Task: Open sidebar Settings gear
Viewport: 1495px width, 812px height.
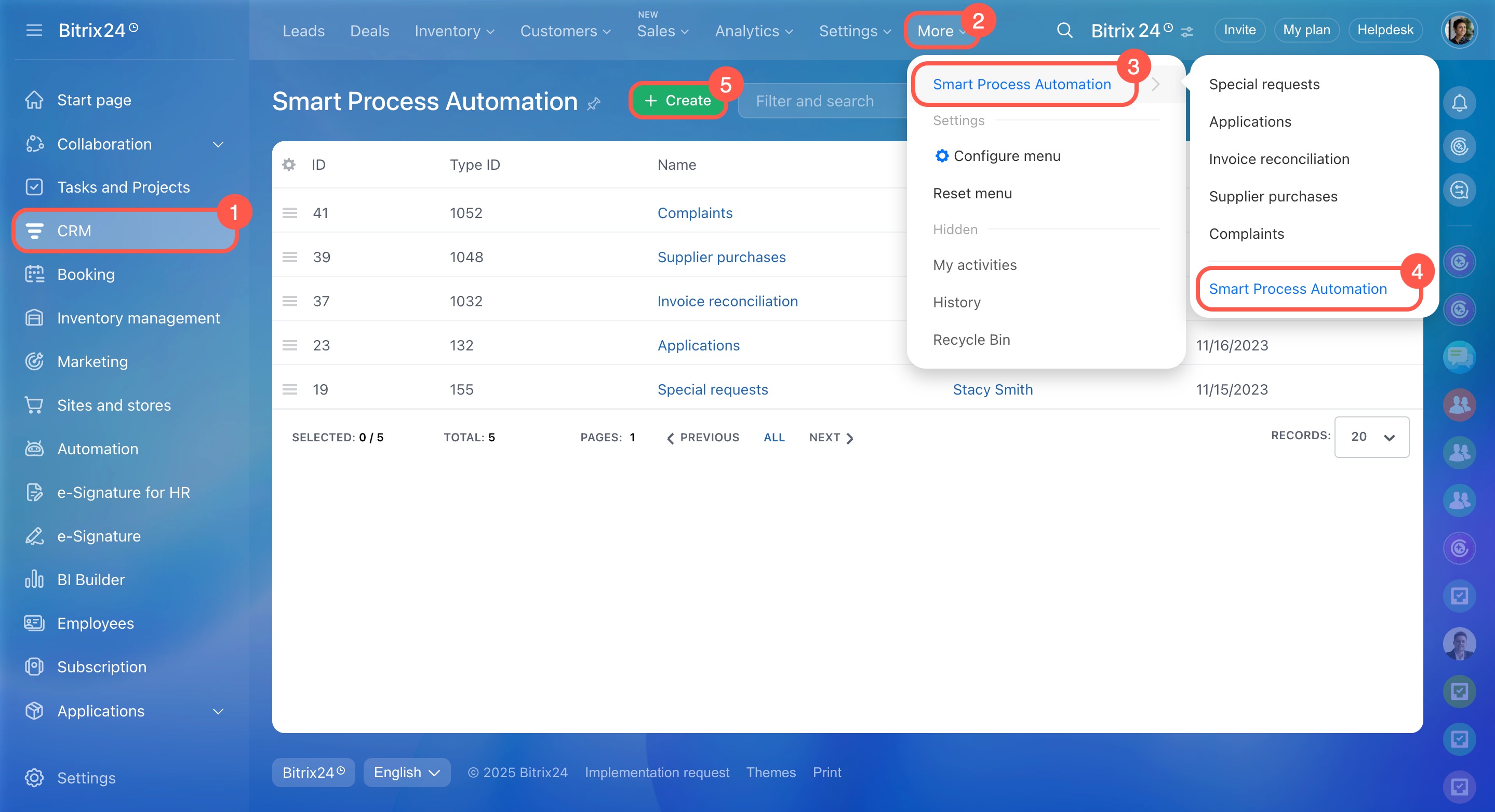Action: coord(34,778)
